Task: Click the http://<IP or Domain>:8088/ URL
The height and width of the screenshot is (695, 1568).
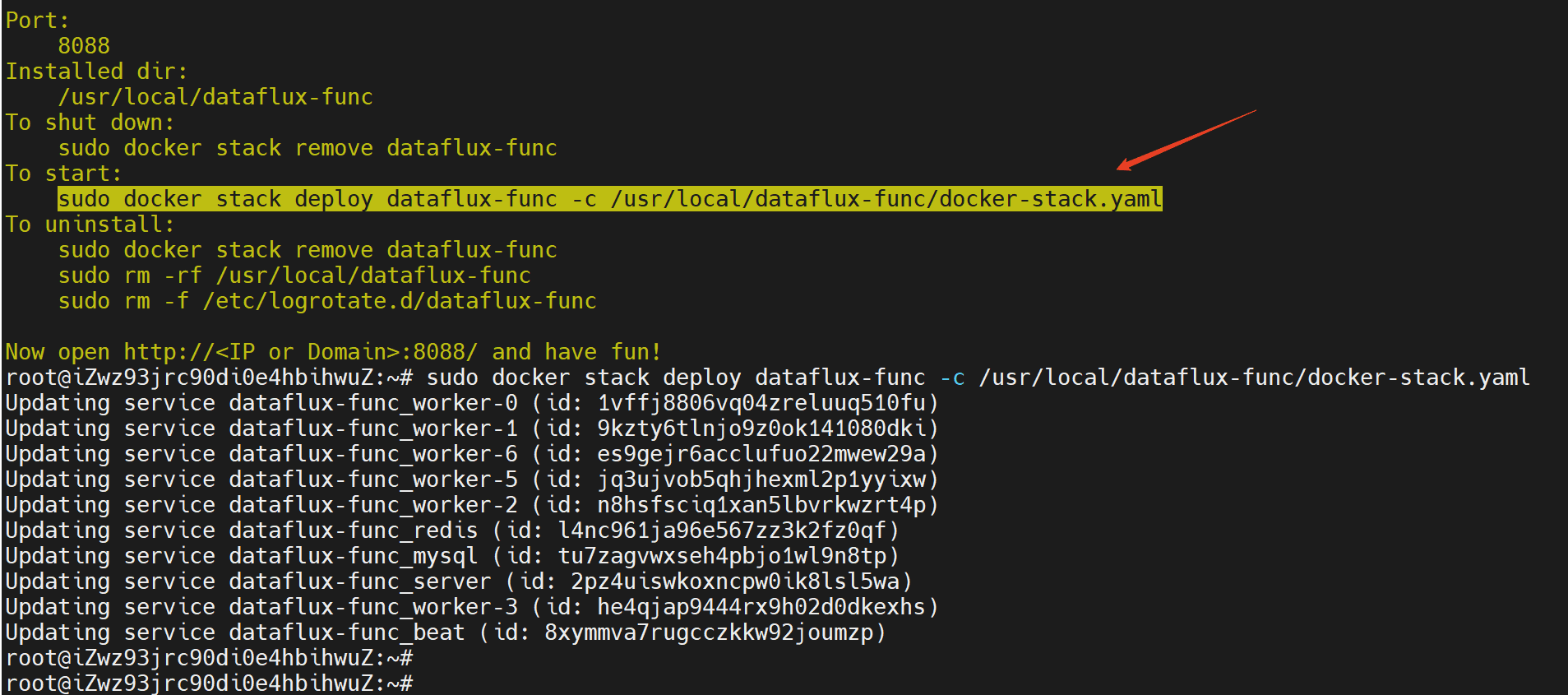Action: click(300, 352)
